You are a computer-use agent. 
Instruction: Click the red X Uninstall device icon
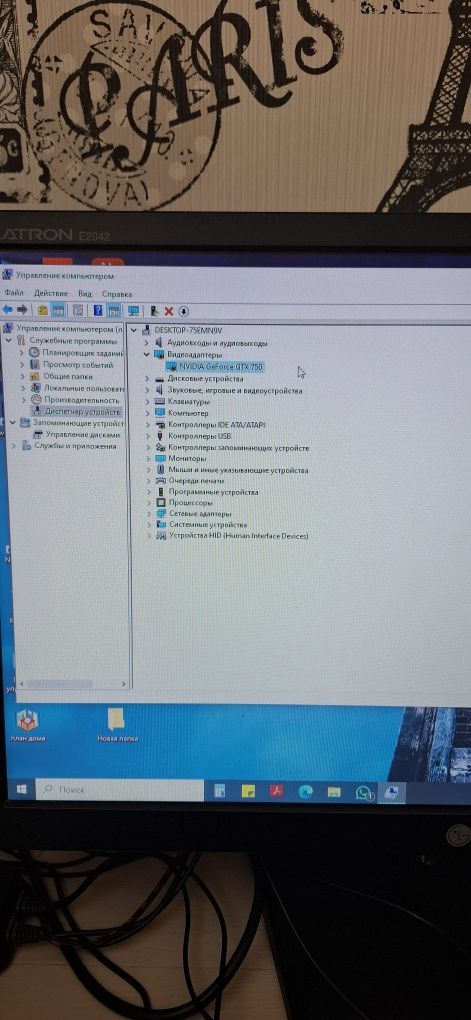point(169,312)
